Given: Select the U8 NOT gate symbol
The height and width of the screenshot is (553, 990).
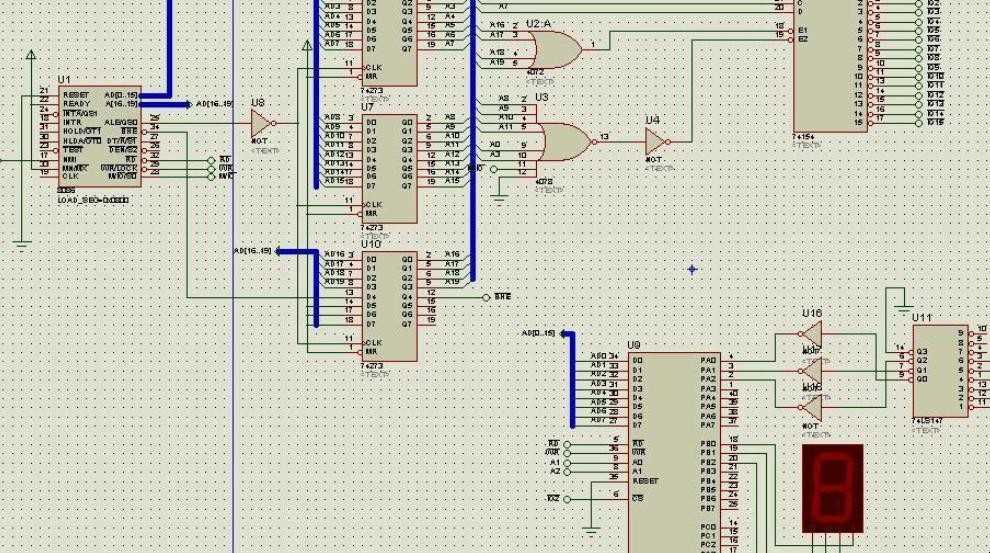Looking at the screenshot, I should point(263,123).
